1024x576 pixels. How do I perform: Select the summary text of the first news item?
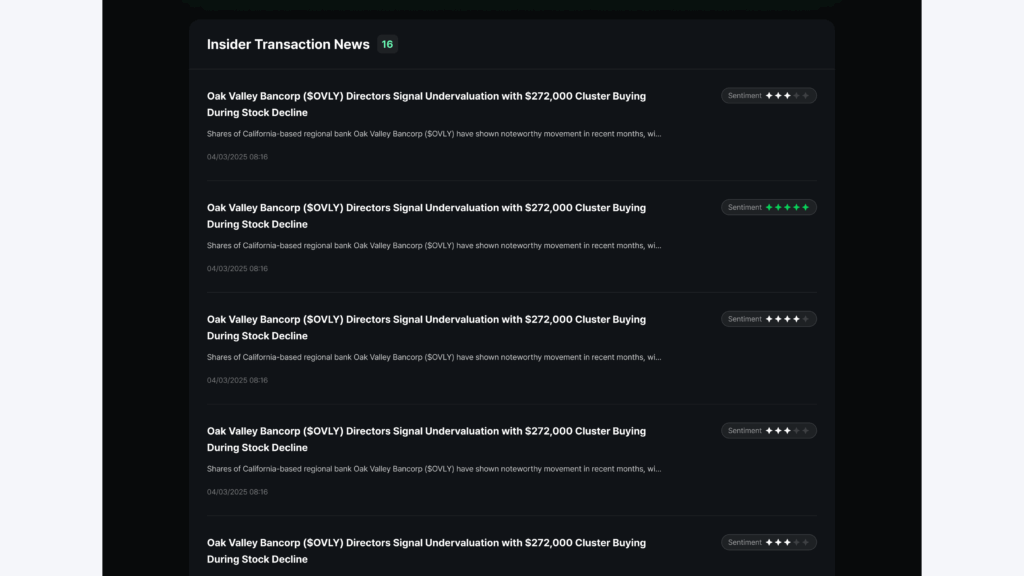434,134
